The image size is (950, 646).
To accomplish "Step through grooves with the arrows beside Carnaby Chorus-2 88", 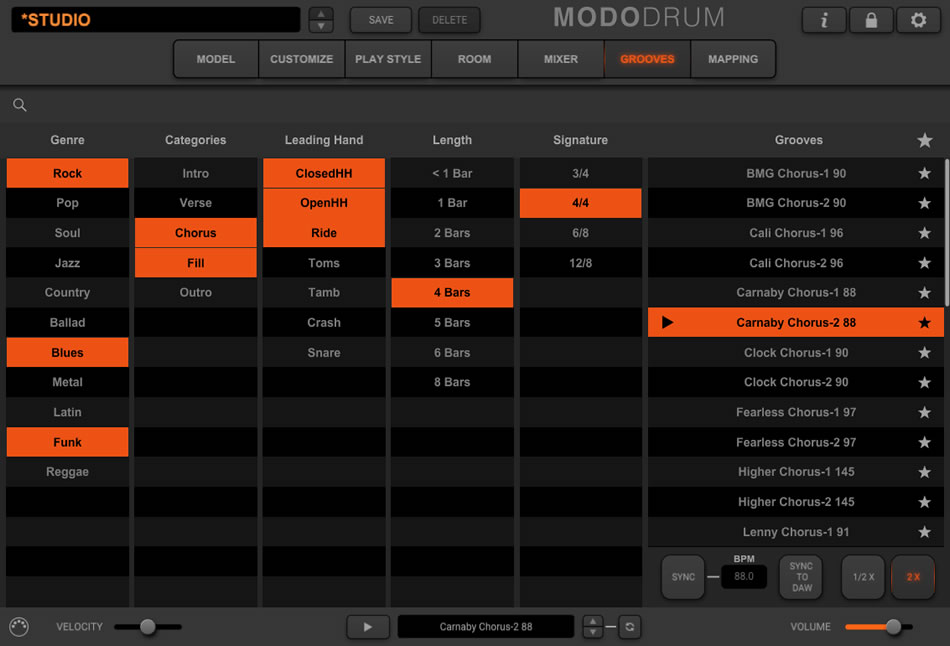I will tap(593, 627).
